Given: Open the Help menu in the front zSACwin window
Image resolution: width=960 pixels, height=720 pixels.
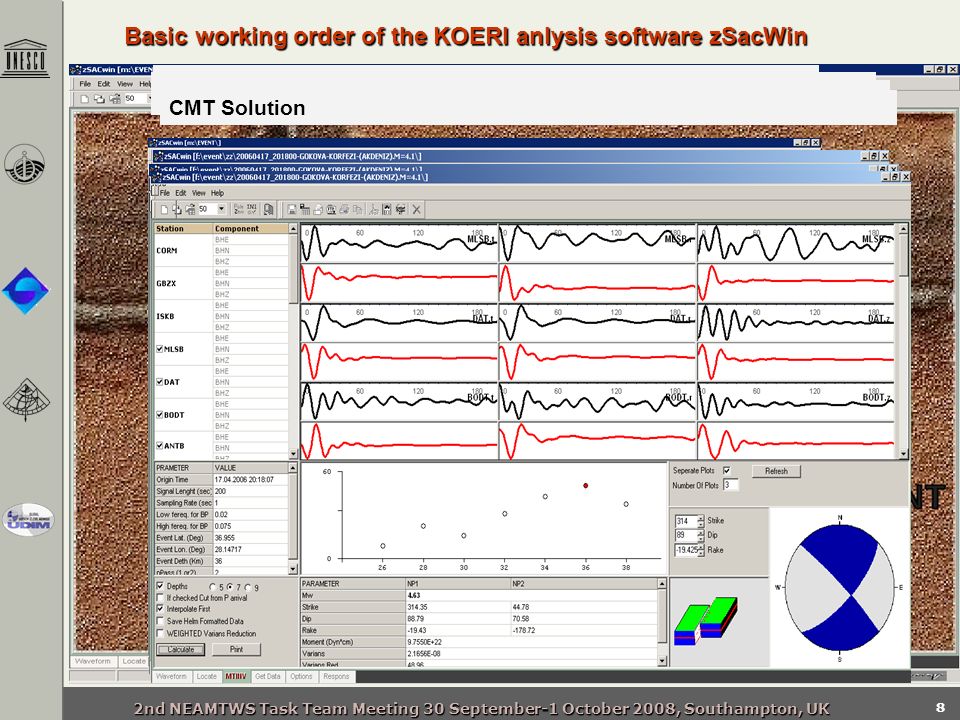Looking at the screenshot, I should pyautogui.click(x=217, y=193).
